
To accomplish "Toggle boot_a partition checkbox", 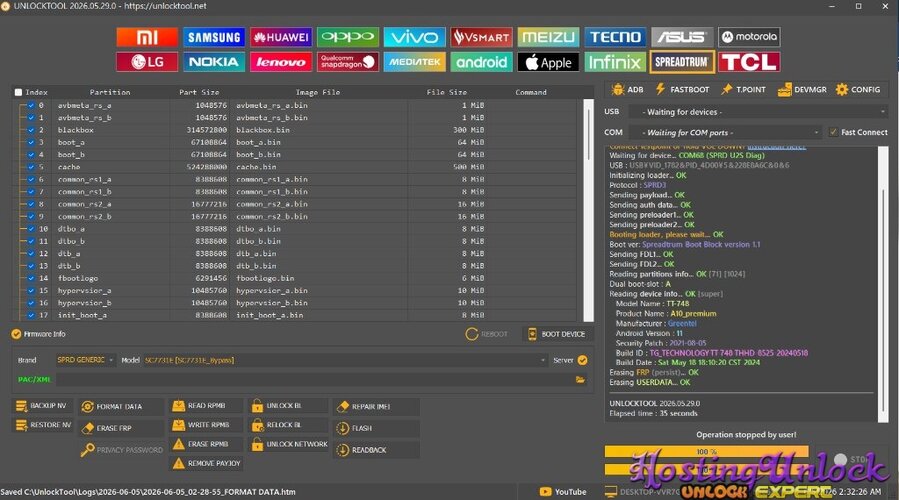I will (x=31, y=142).
